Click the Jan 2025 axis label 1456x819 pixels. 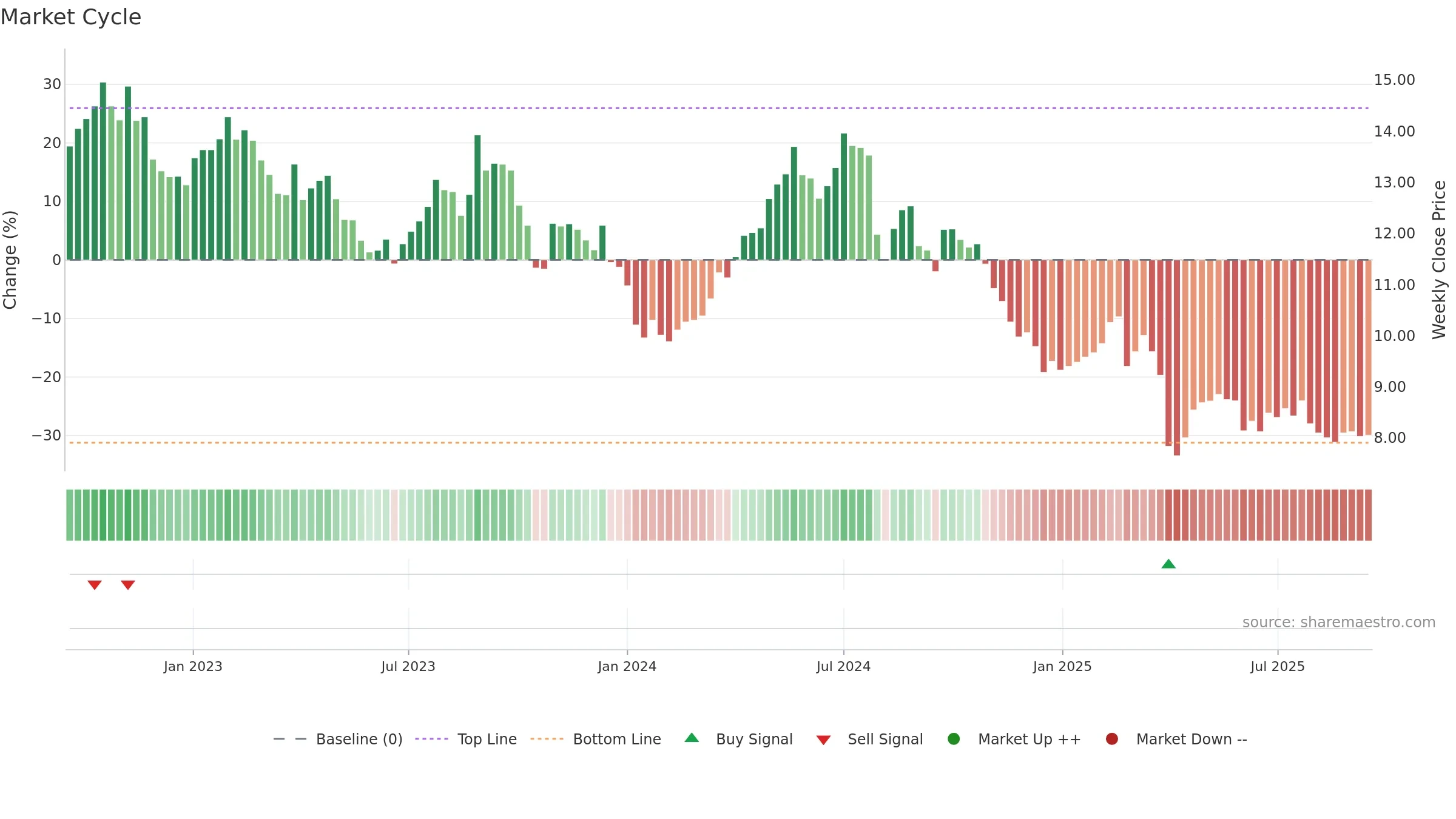[1062, 666]
